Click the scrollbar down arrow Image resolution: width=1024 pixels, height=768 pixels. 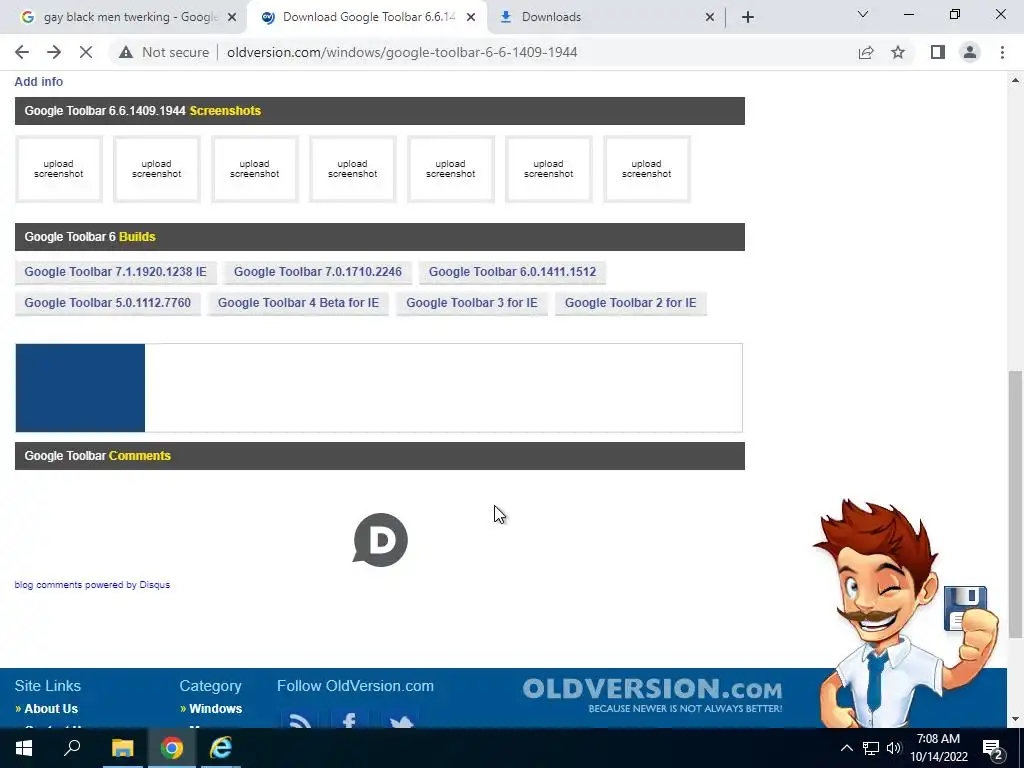click(1016, 720)
